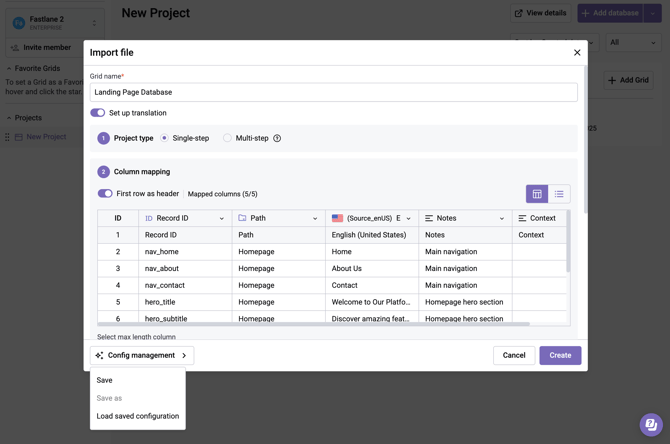Image resolution: width=670 pixels, height=444 pixels.
Task: Select Load saved configuration
Action: (x=138, y=416)
